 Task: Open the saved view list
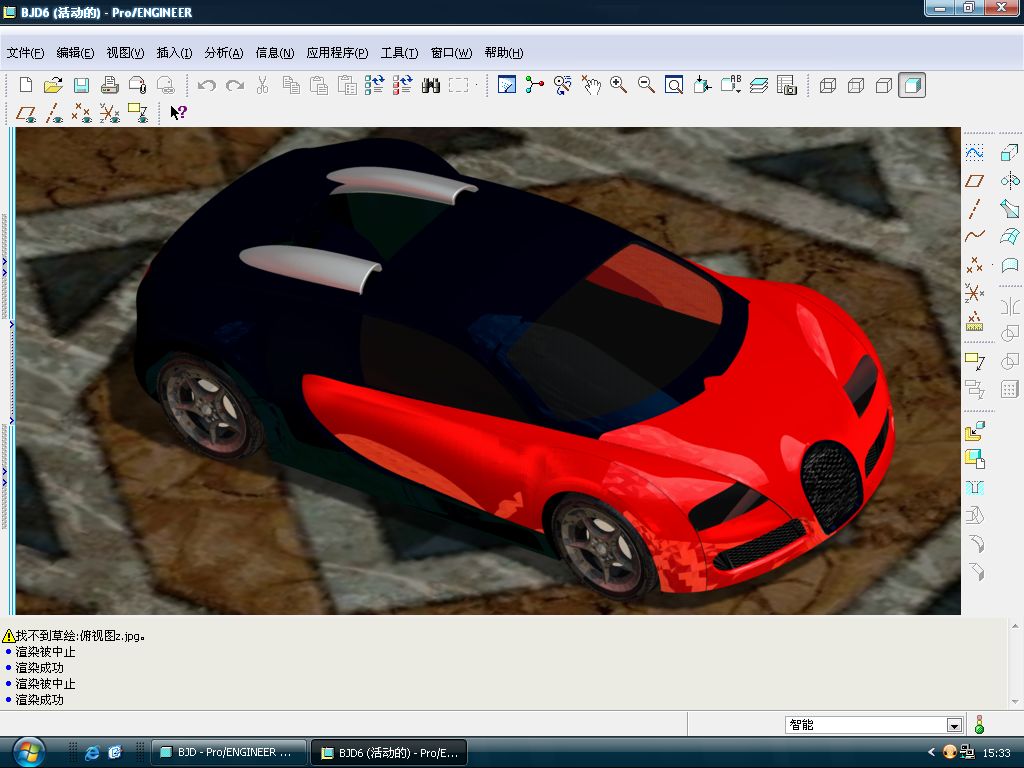731,85
